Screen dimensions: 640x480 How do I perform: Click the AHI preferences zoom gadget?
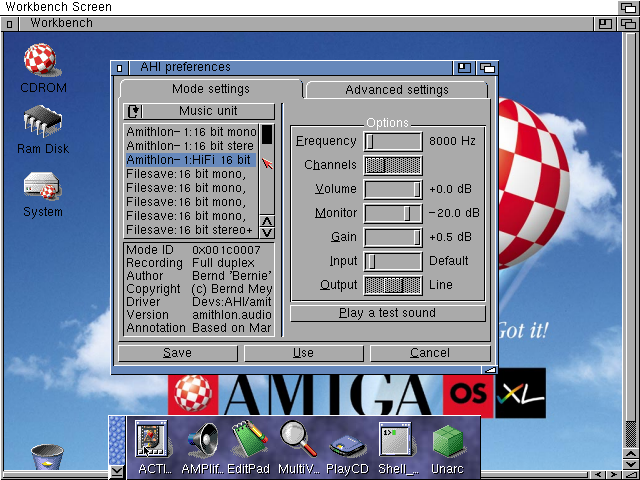pyautogui.click(x=464, y=68)
